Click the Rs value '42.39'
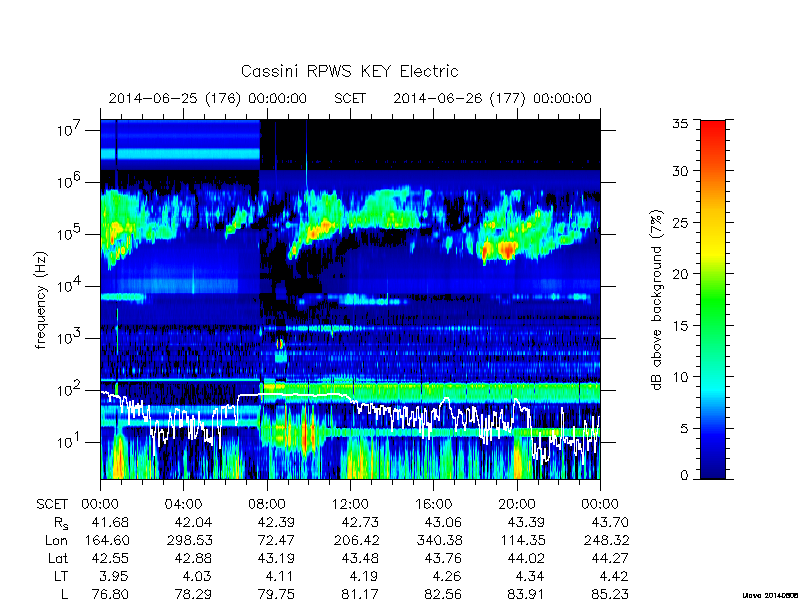The width and height of the screenshot is (800, 600). [276, 522]
